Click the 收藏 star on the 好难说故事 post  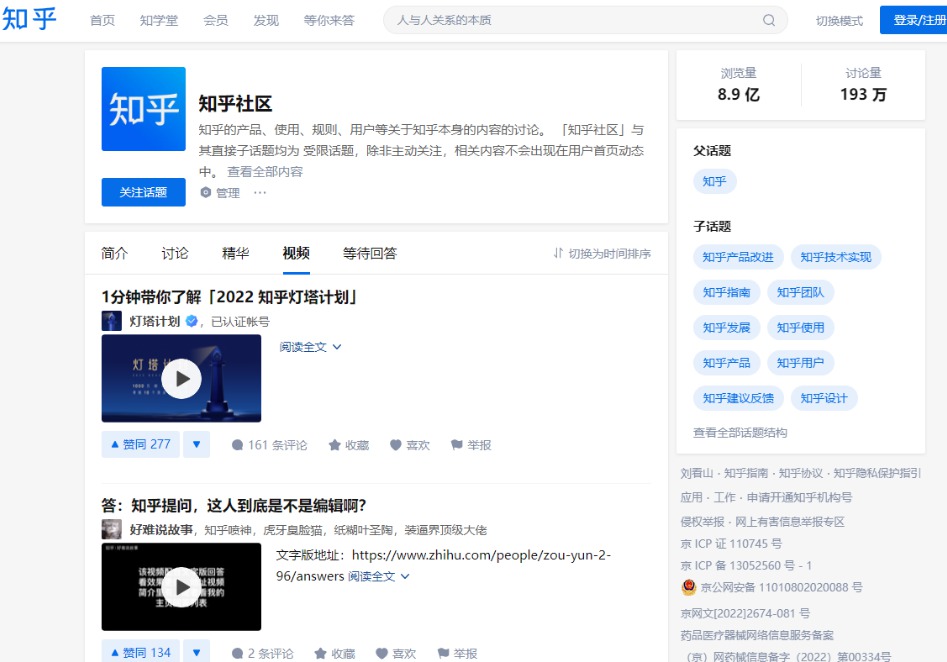click(320, 654)
